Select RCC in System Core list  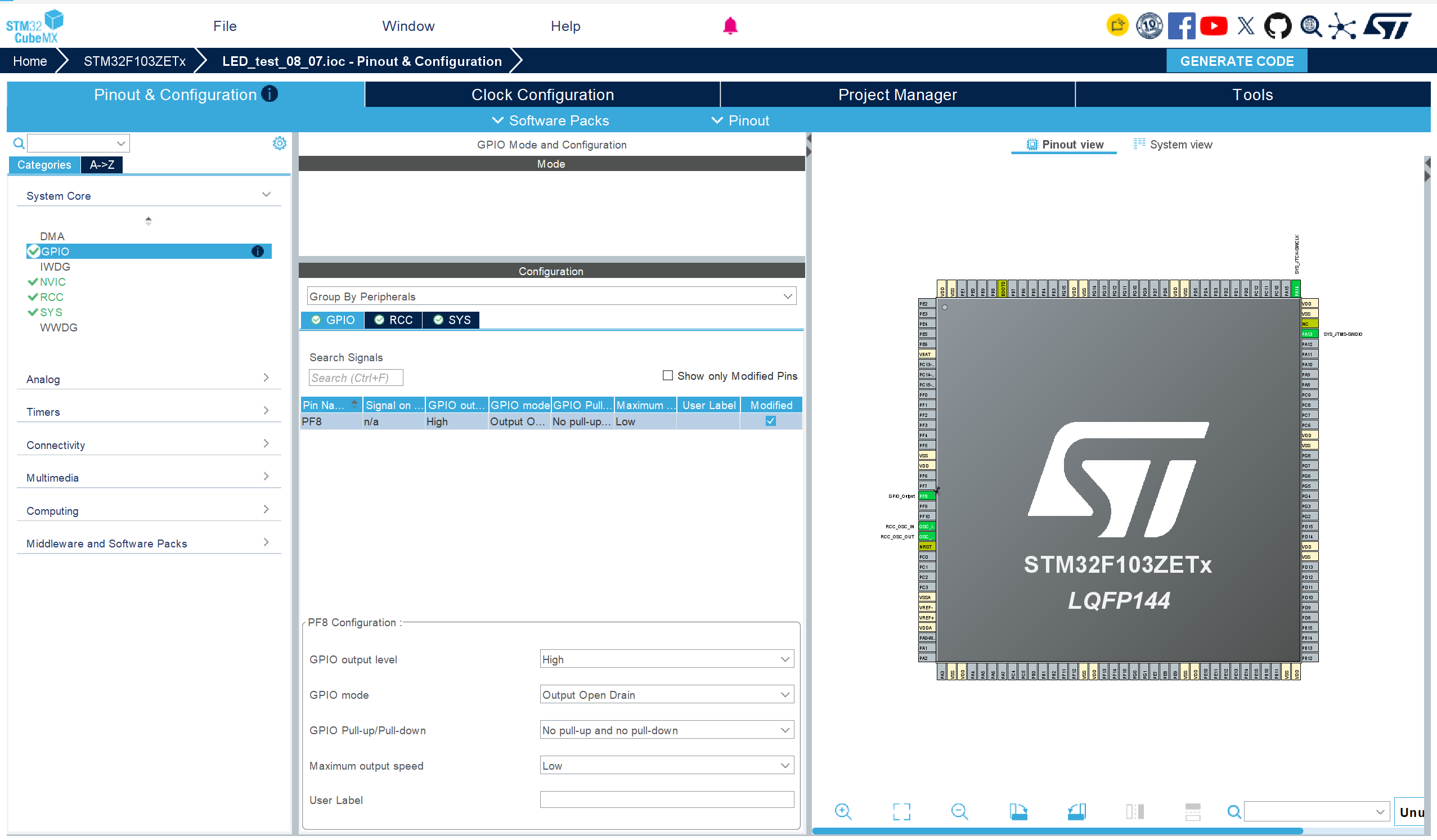pyautogui.click(x=51, y=297)
